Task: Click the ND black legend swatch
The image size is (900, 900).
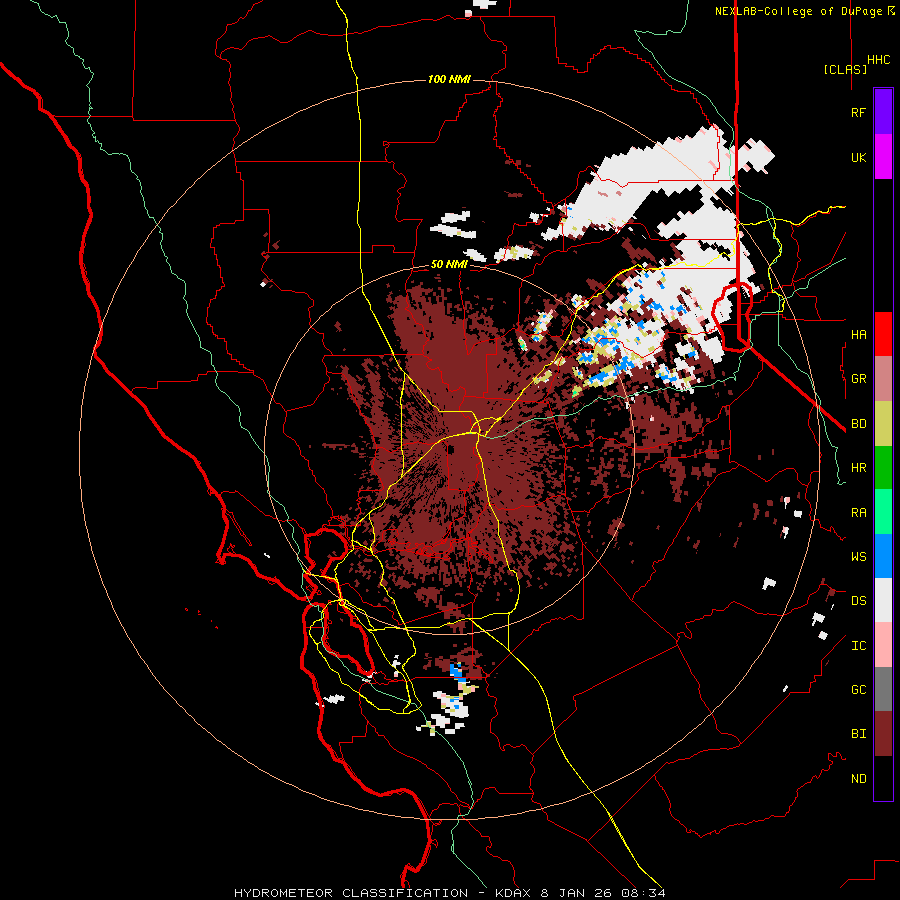Action: click(x=883, y=778)
